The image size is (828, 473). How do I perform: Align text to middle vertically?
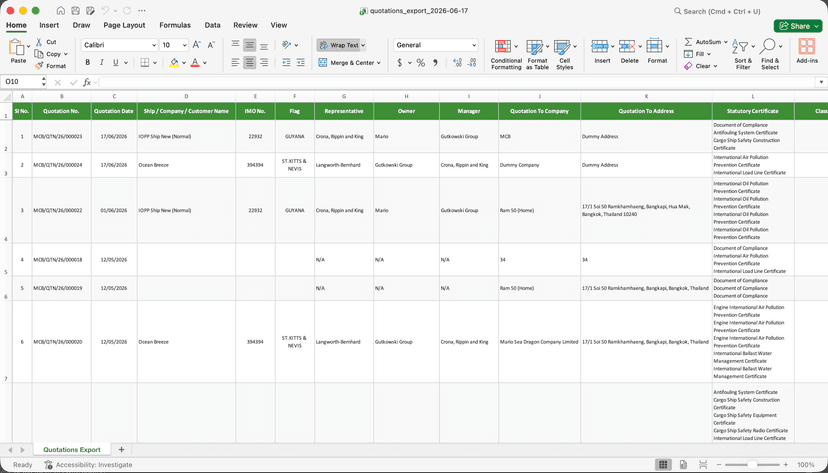tap(250, 45)
